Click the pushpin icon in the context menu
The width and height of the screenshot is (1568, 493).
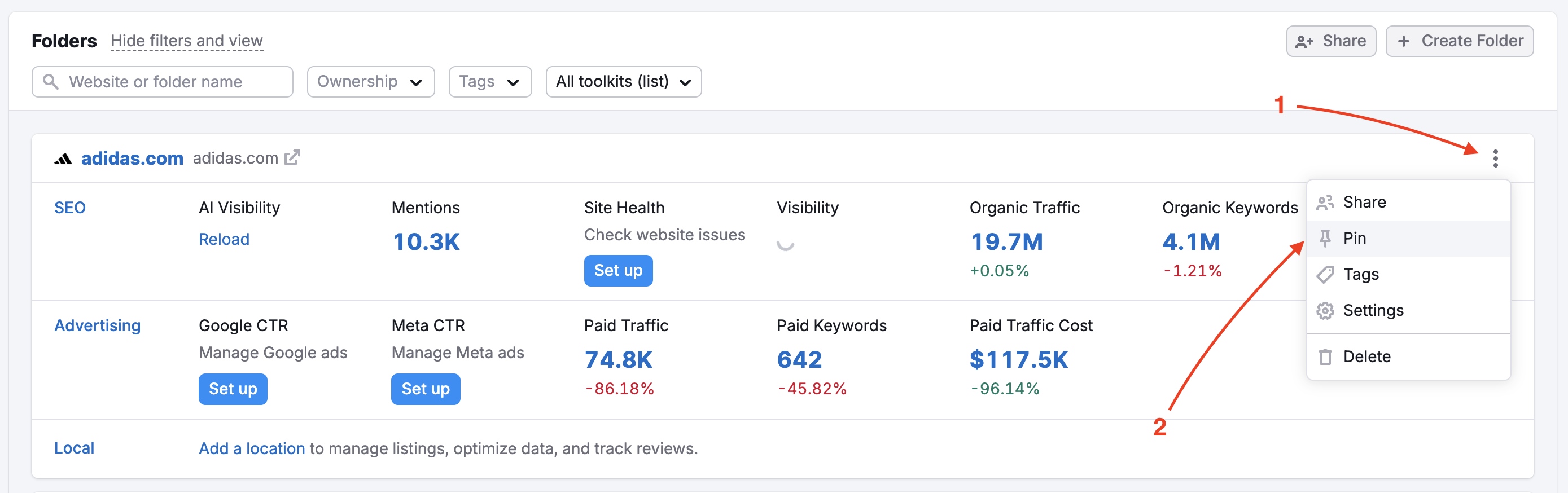1325,238
